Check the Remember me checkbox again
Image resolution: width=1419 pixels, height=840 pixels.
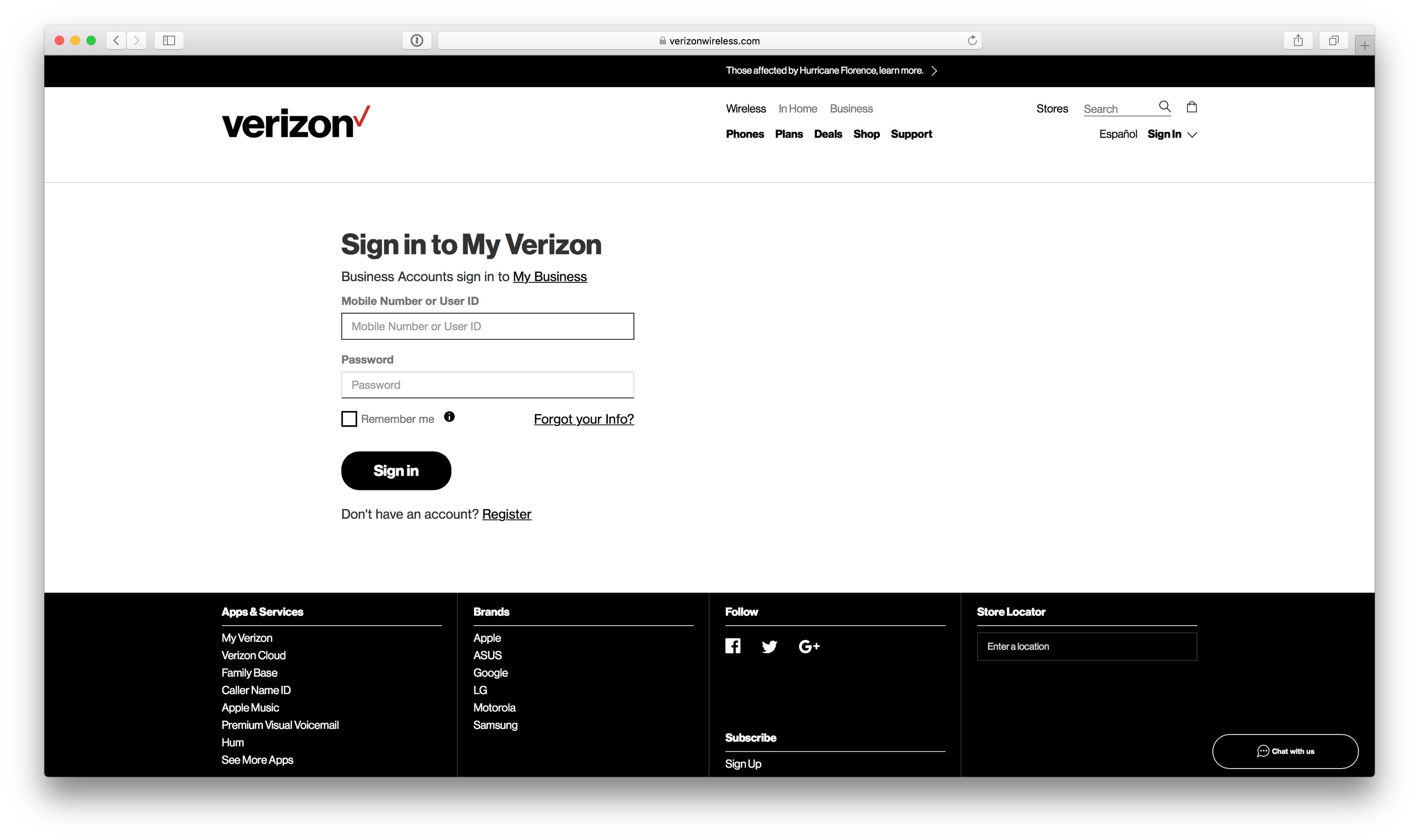coord(349,418)
